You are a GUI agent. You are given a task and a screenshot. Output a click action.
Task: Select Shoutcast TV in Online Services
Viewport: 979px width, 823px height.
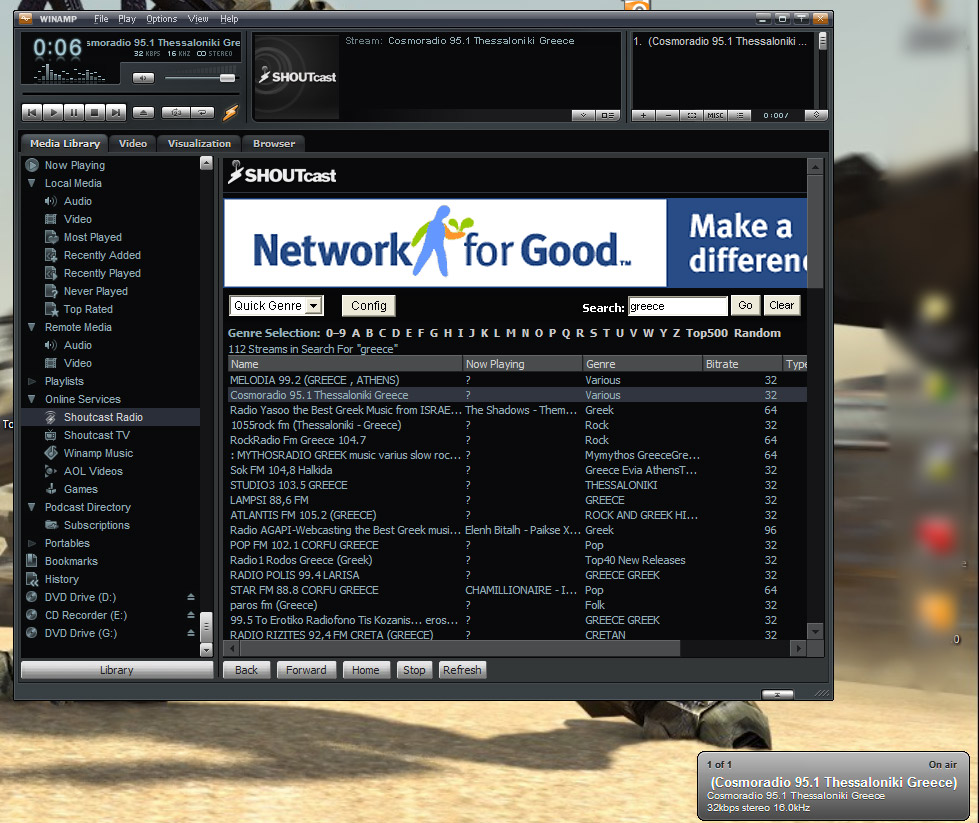click(x=97, y=435)
